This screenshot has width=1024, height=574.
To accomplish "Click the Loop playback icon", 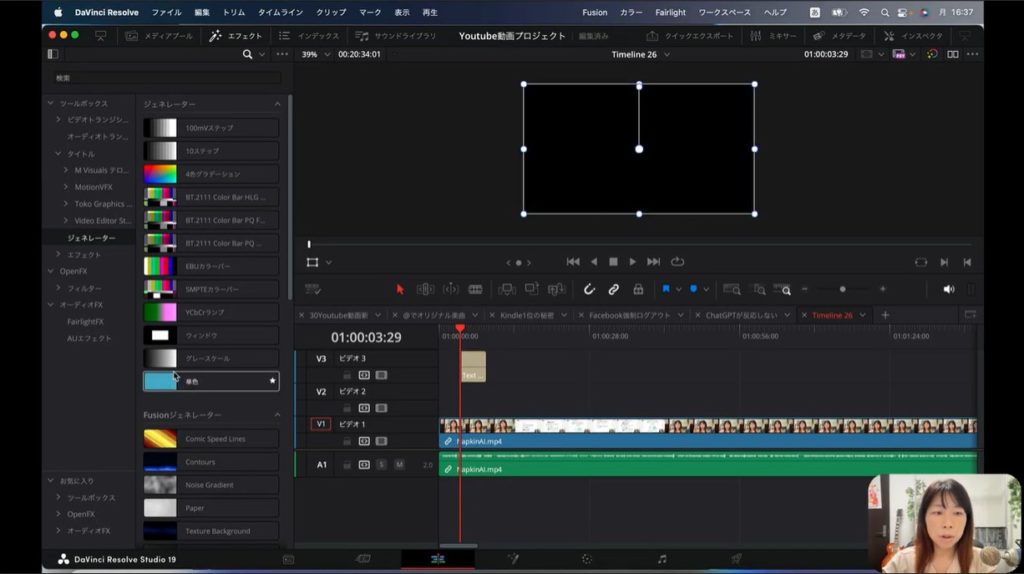I will coord(678,262).
